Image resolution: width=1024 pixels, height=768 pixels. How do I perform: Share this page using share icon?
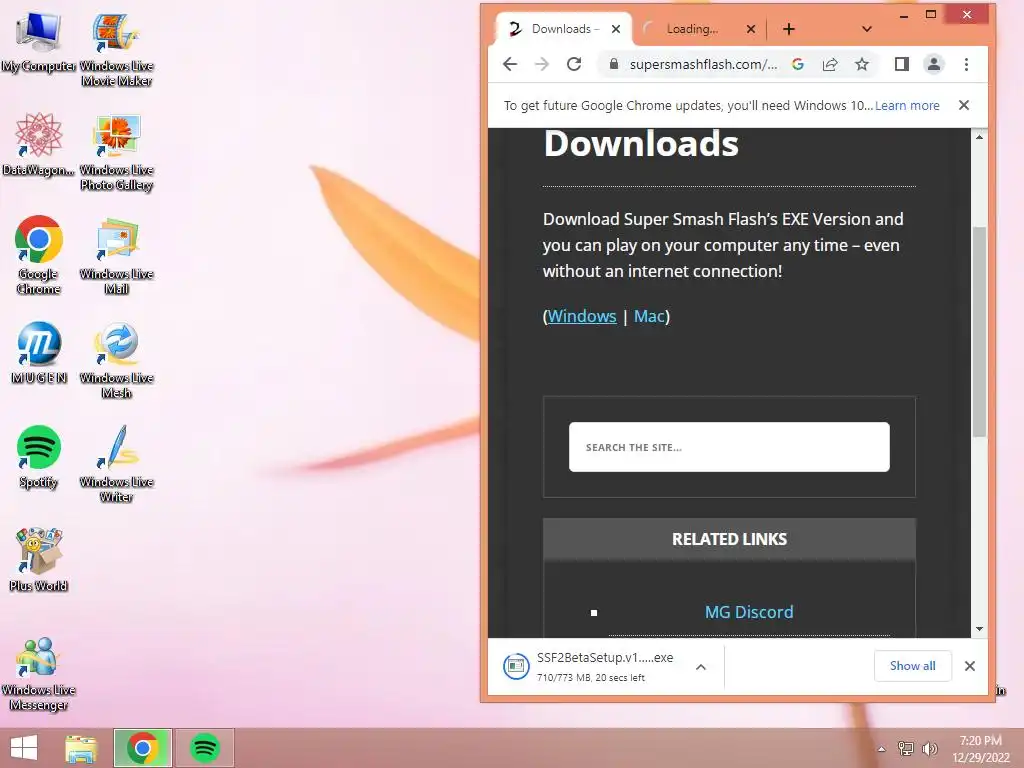click(830, 64)
